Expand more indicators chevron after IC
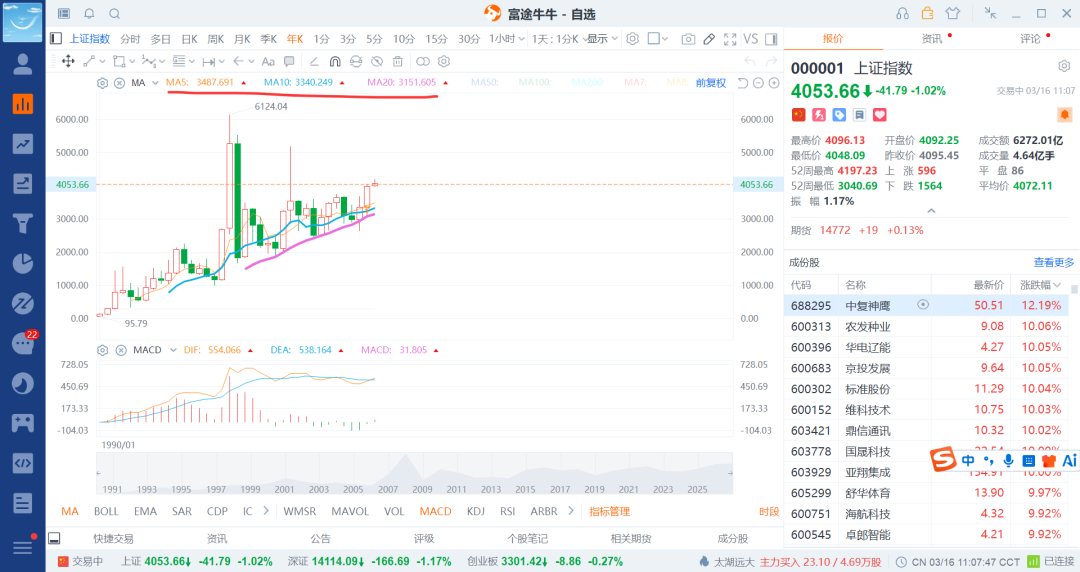This screenshot has height=572, width=1080. (x=266, y=511)
